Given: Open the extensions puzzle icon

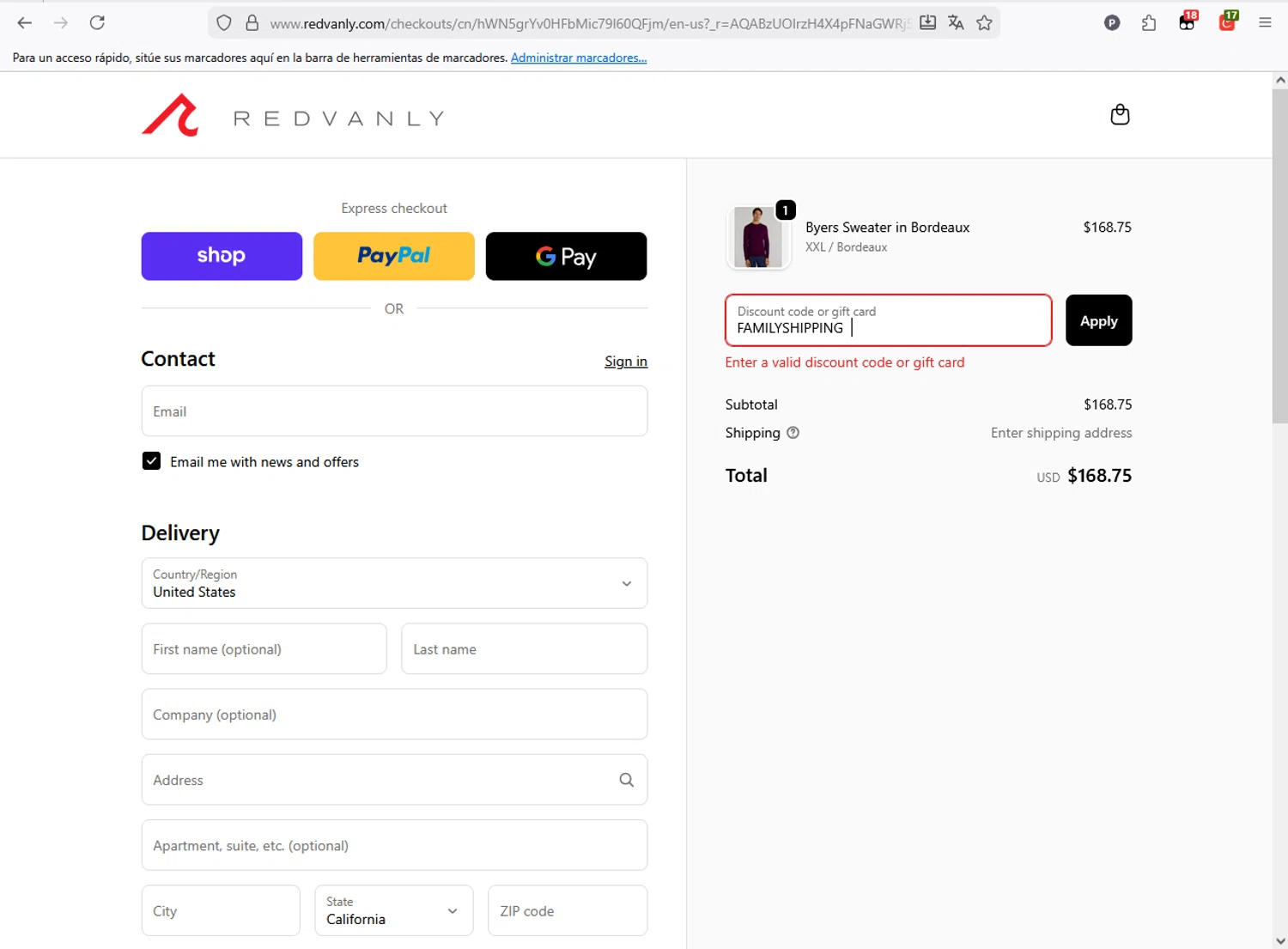Looking at the screenshot, I should (1149, 23).
